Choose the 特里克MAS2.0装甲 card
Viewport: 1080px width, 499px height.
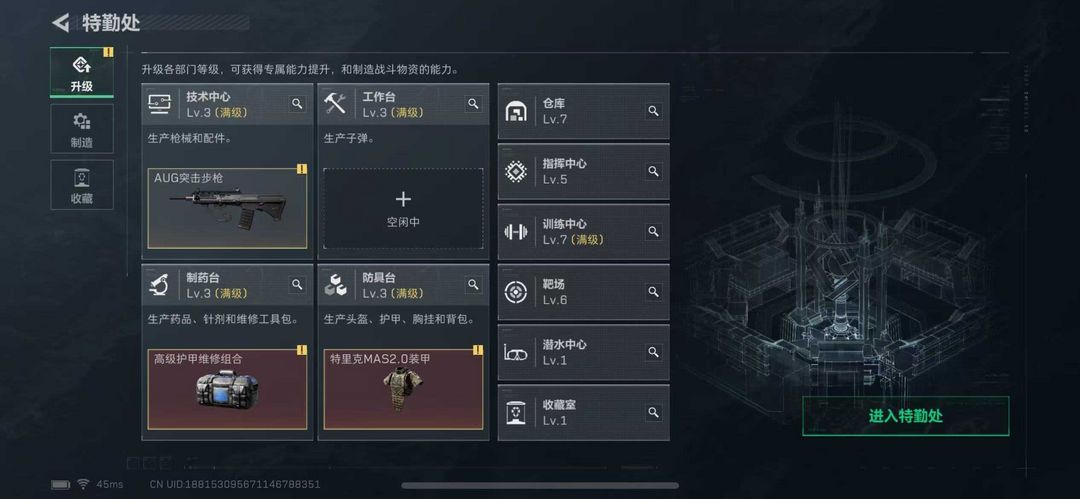point(404,389)
